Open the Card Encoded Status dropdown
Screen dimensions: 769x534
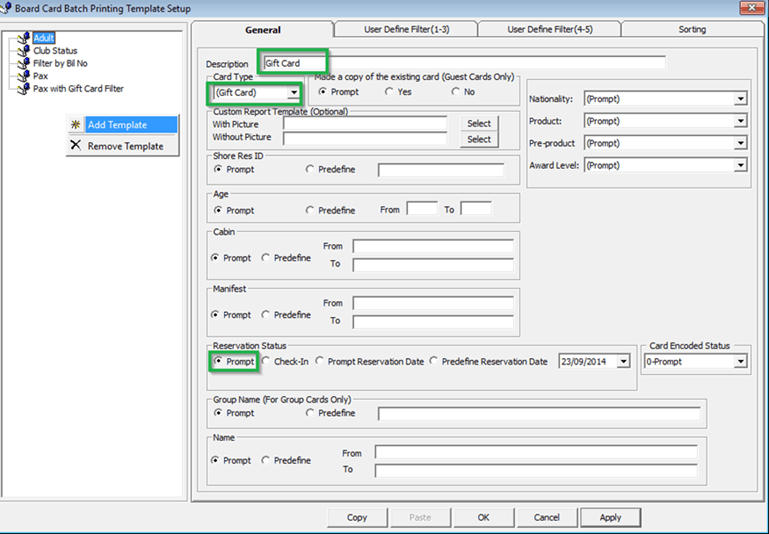[740, 362]
